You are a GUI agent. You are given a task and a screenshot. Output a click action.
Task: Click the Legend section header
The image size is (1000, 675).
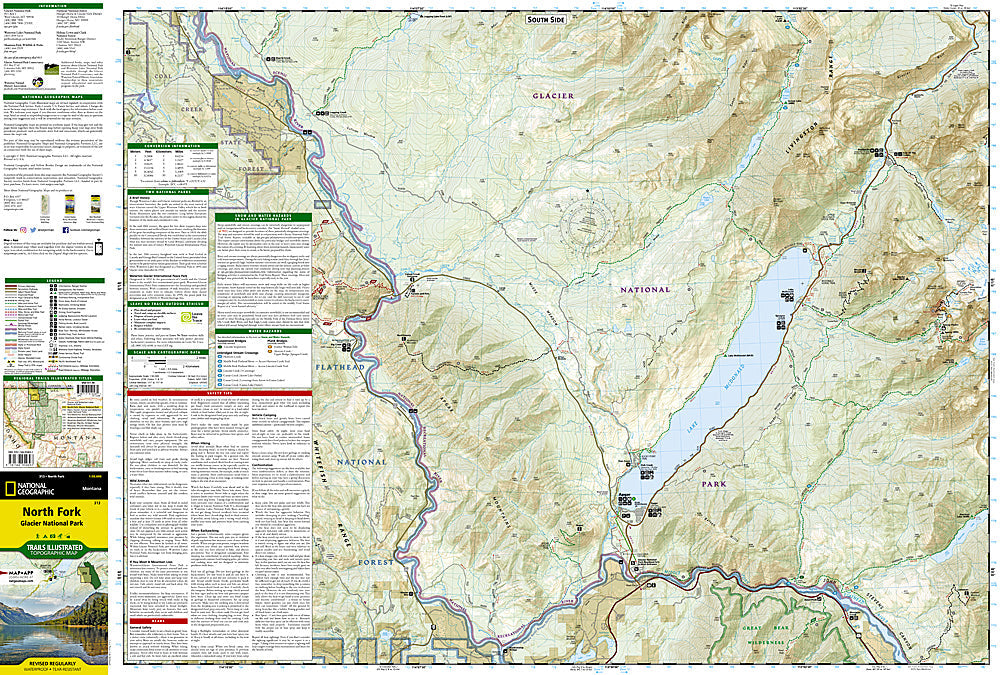(56, 280)
